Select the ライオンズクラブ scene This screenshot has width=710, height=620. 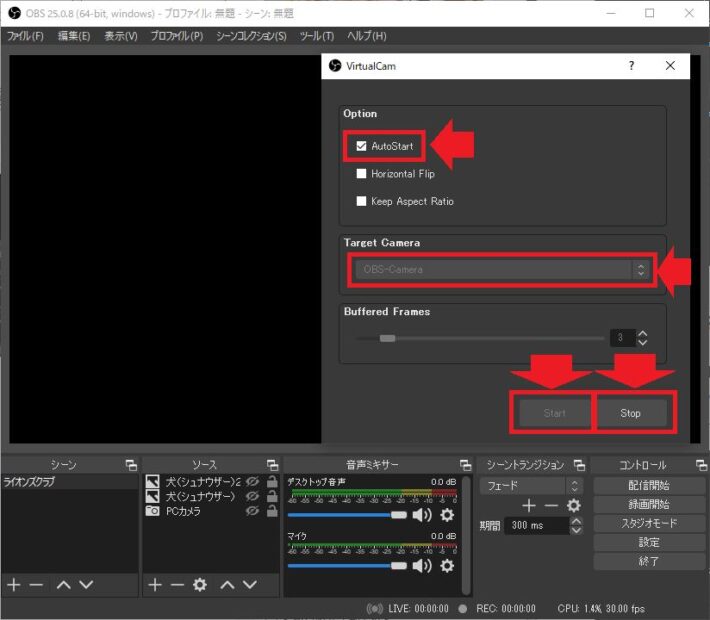(x=69, y=481)
